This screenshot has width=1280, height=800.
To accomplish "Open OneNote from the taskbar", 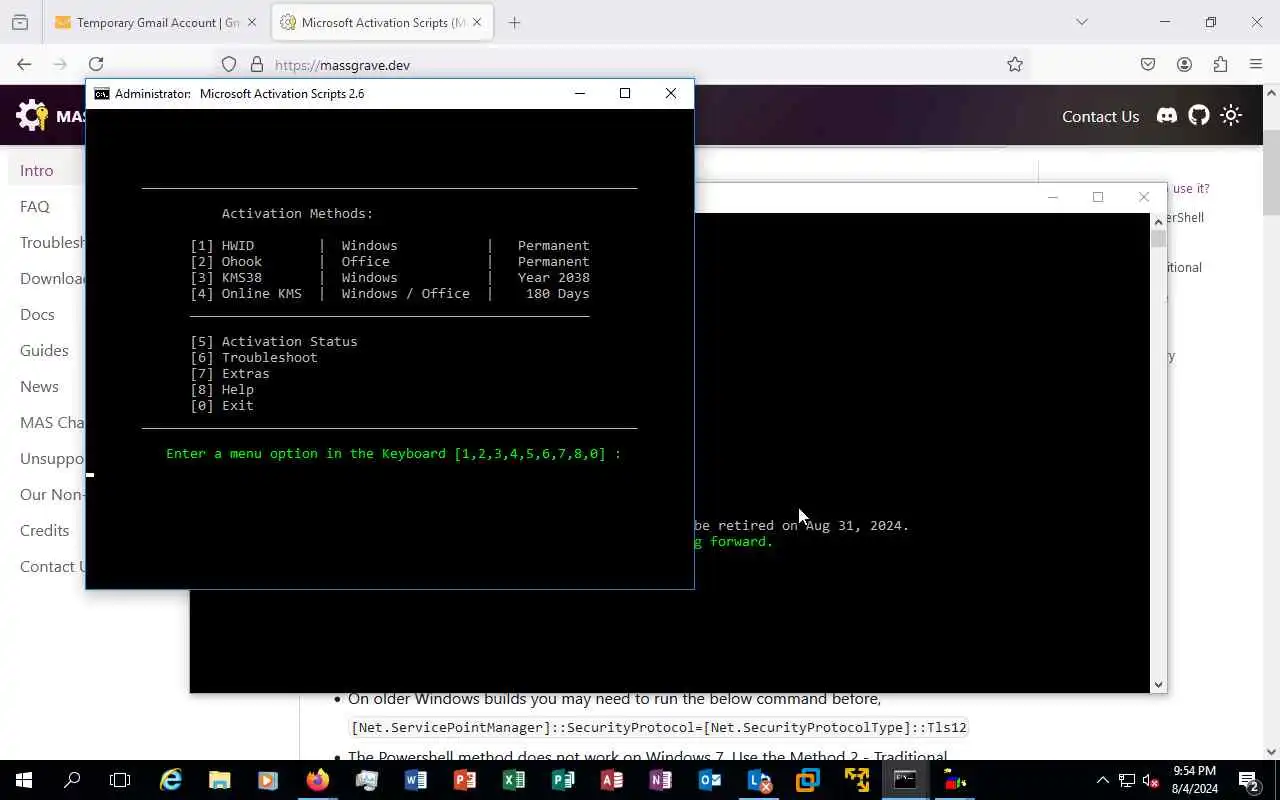I will [661, 780].
